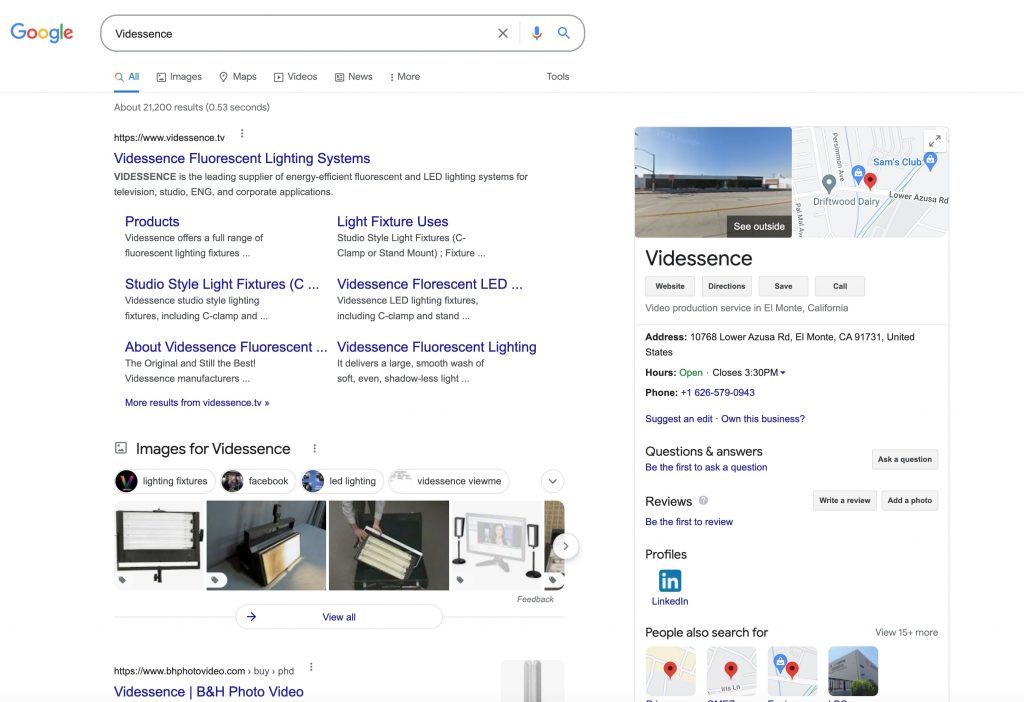Open Videssence | B&H Photo Video result
Viewport: 1024px width, 702px height.
click(208, 692)
